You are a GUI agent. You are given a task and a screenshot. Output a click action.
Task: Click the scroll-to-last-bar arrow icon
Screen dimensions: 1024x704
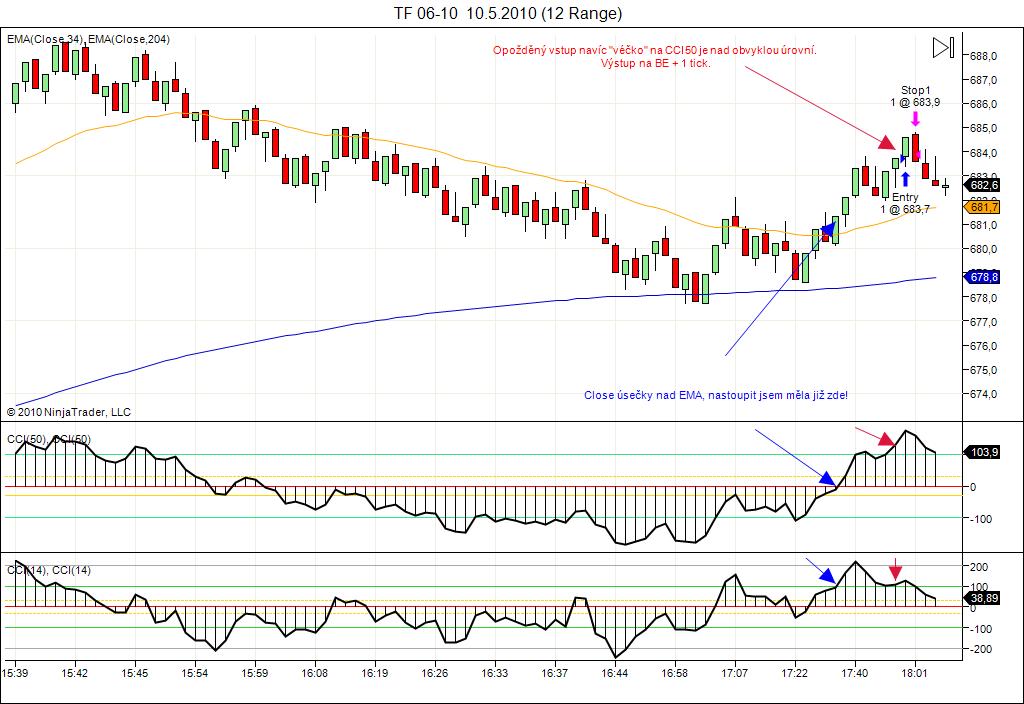[x=943, y=48]
